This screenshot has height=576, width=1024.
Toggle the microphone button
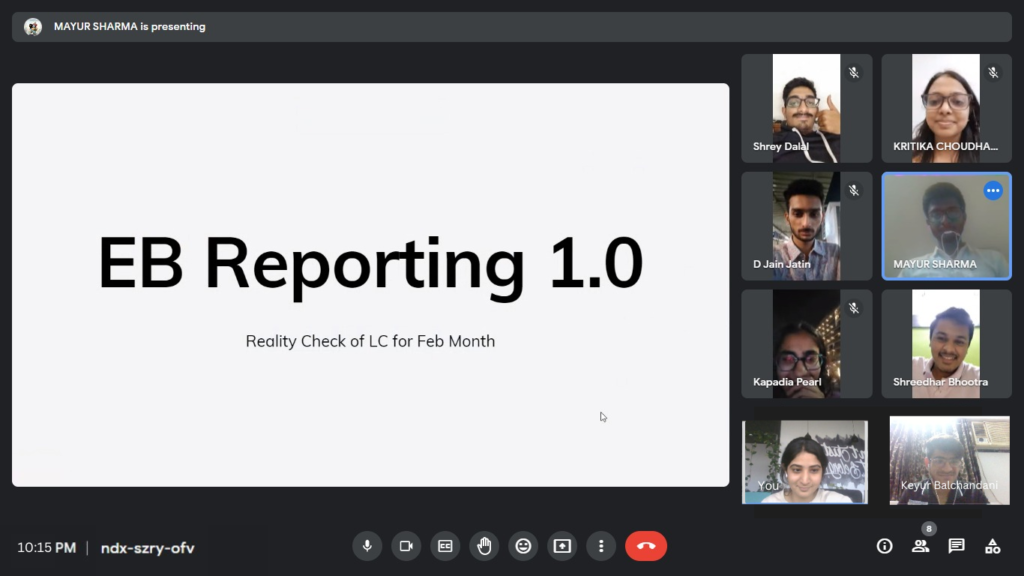click(367, 546)
